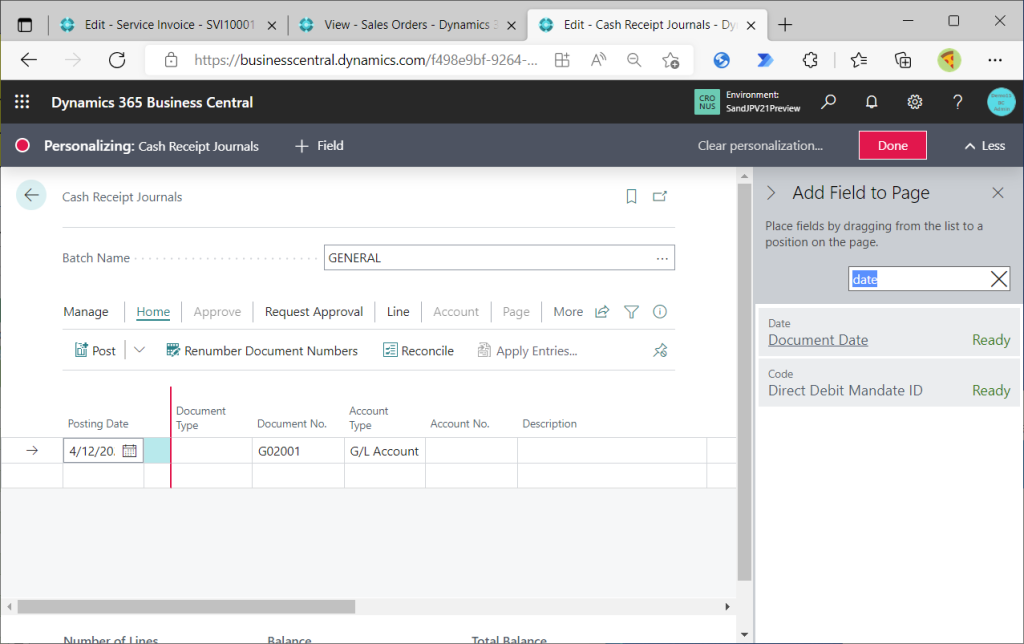
Task: Toggle the filter pane funnel icon
Action: (x=631, y=312)
